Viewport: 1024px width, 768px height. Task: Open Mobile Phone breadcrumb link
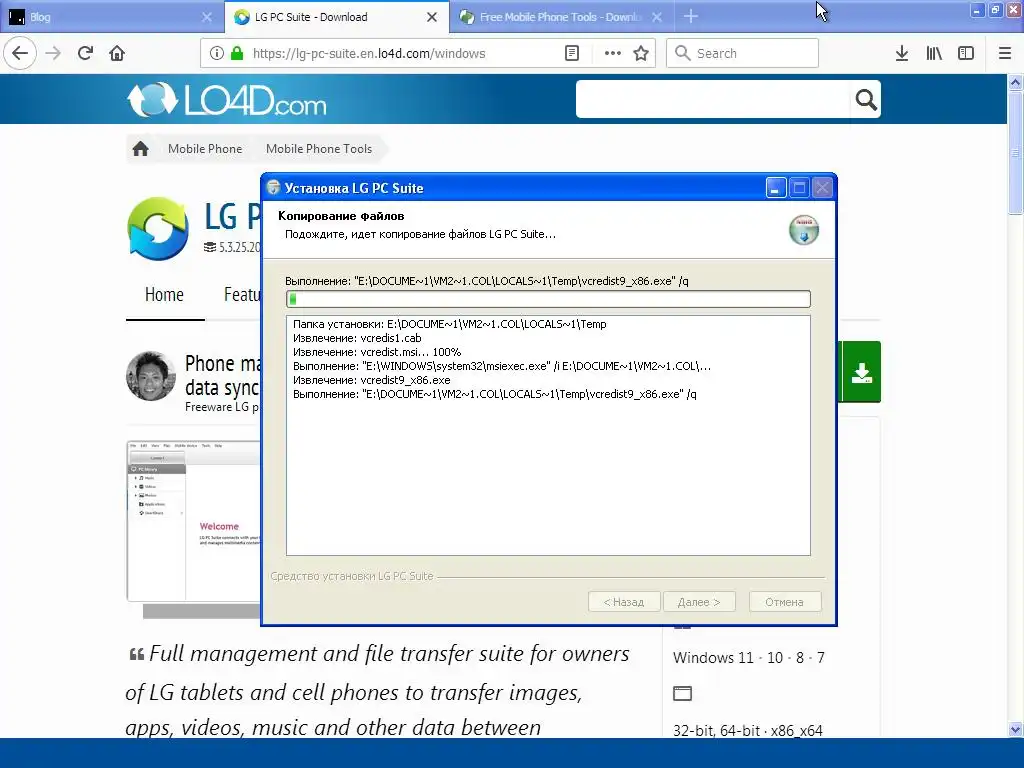click(205, 149)
